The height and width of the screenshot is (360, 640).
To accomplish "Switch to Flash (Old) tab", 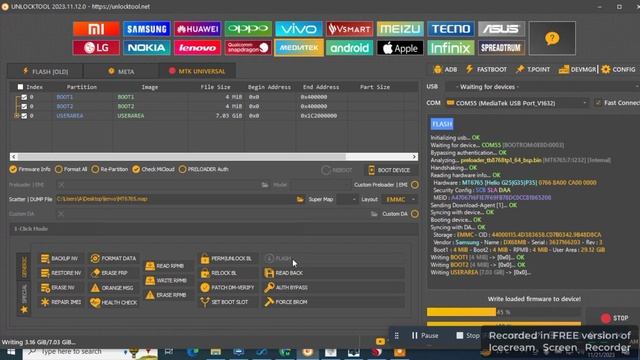I will [x=45, y=71].
